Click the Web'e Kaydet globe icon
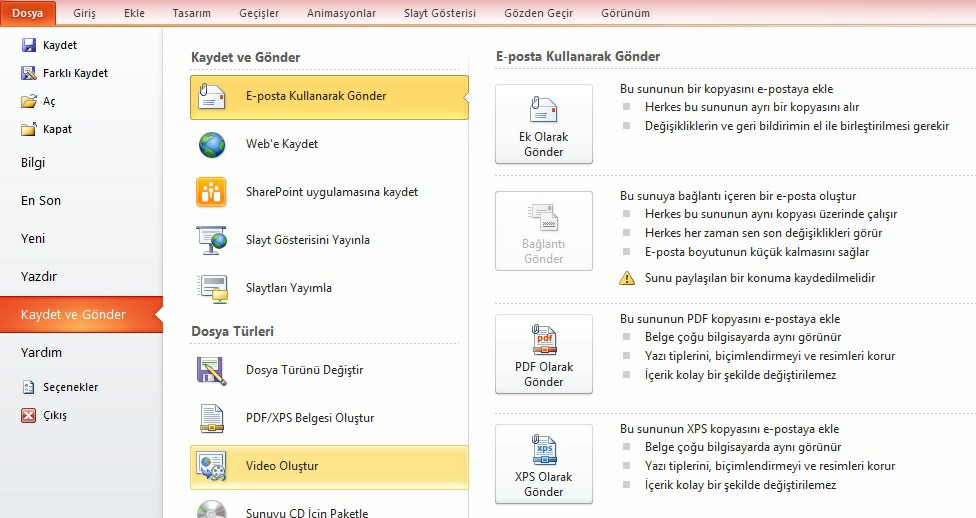The width and height of the screenshot is (976, 518). coord(212,144)
